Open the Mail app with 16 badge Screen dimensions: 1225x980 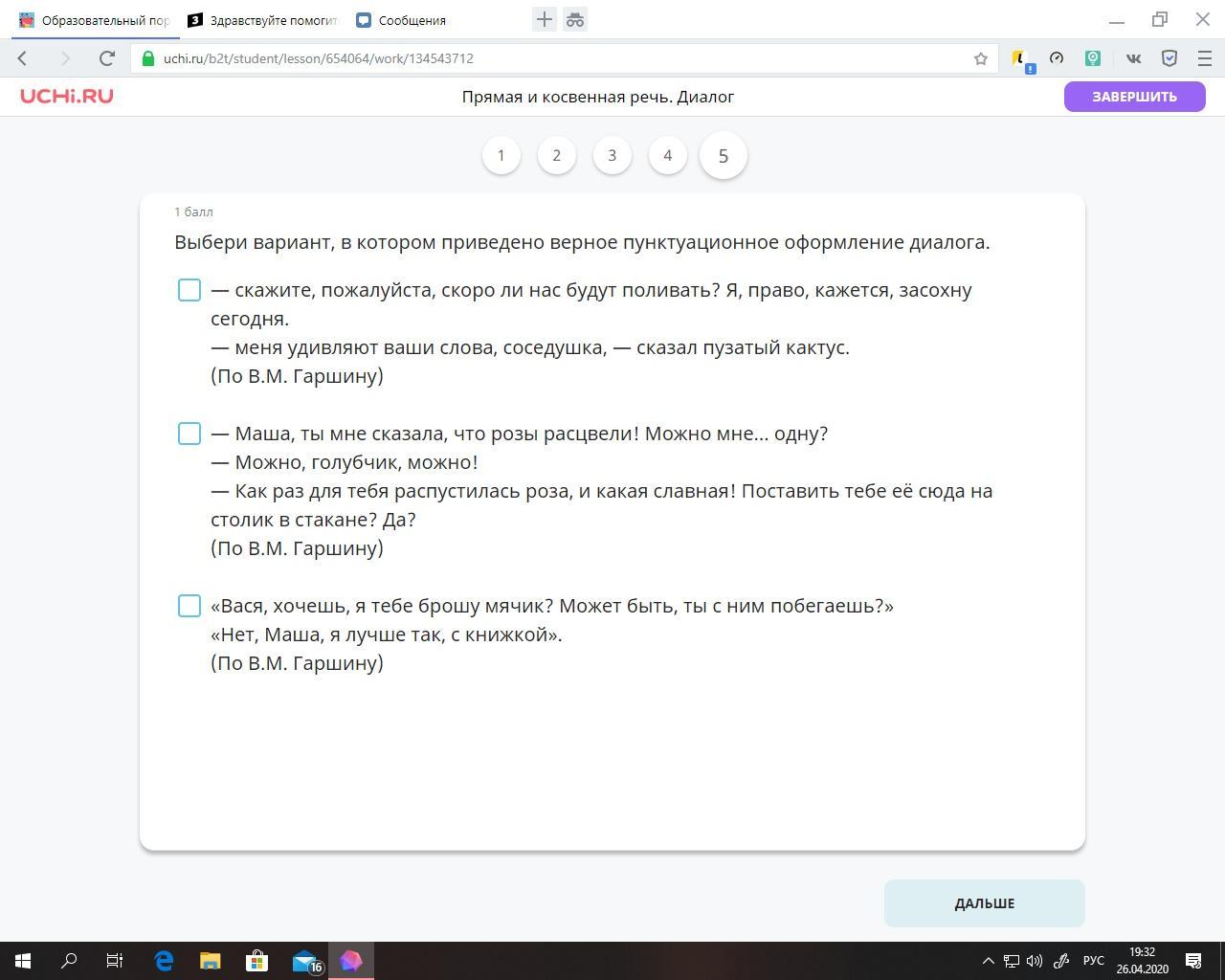tap(306, 961)
